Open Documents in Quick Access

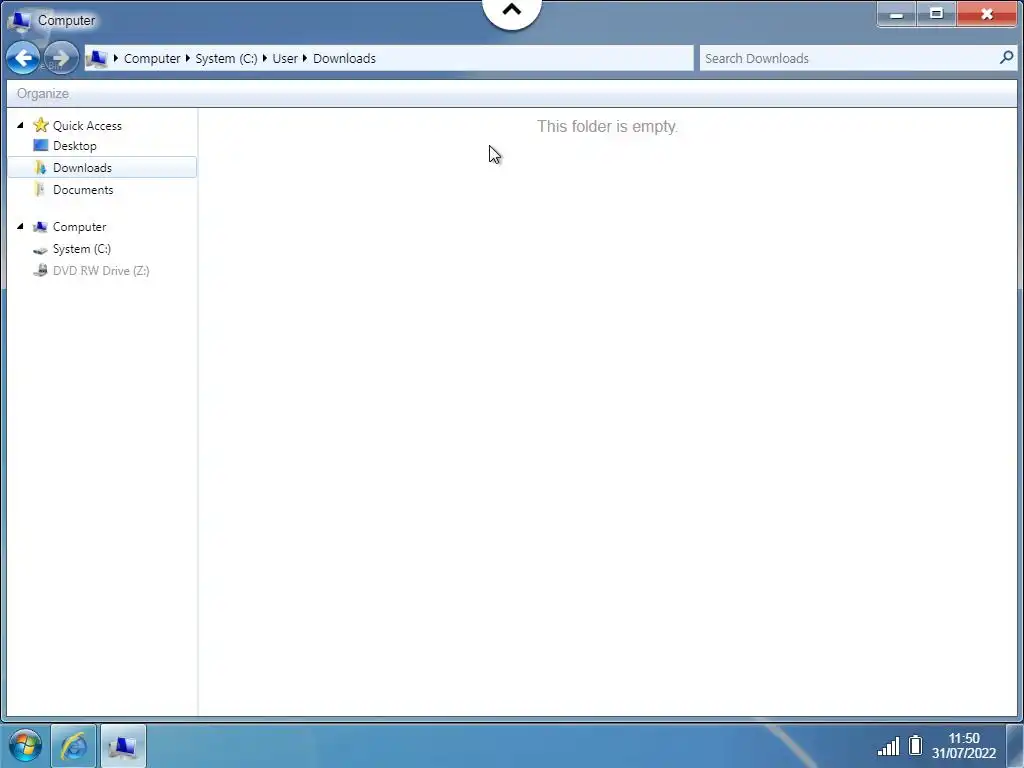pyautogui.click(x=83, y=189)
